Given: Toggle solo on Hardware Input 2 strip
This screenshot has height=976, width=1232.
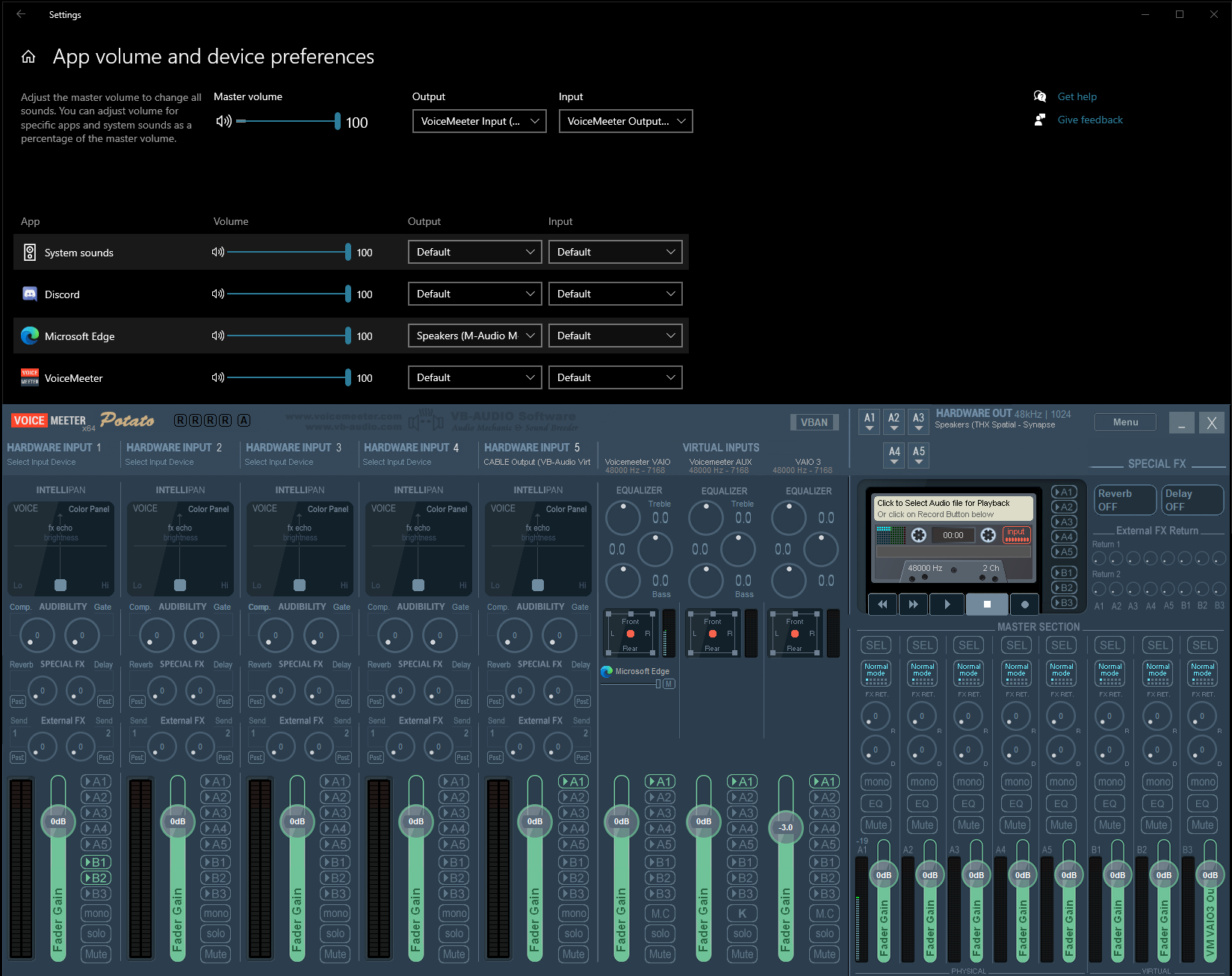Looking at the screenshot, I should (x=215, y=933).
